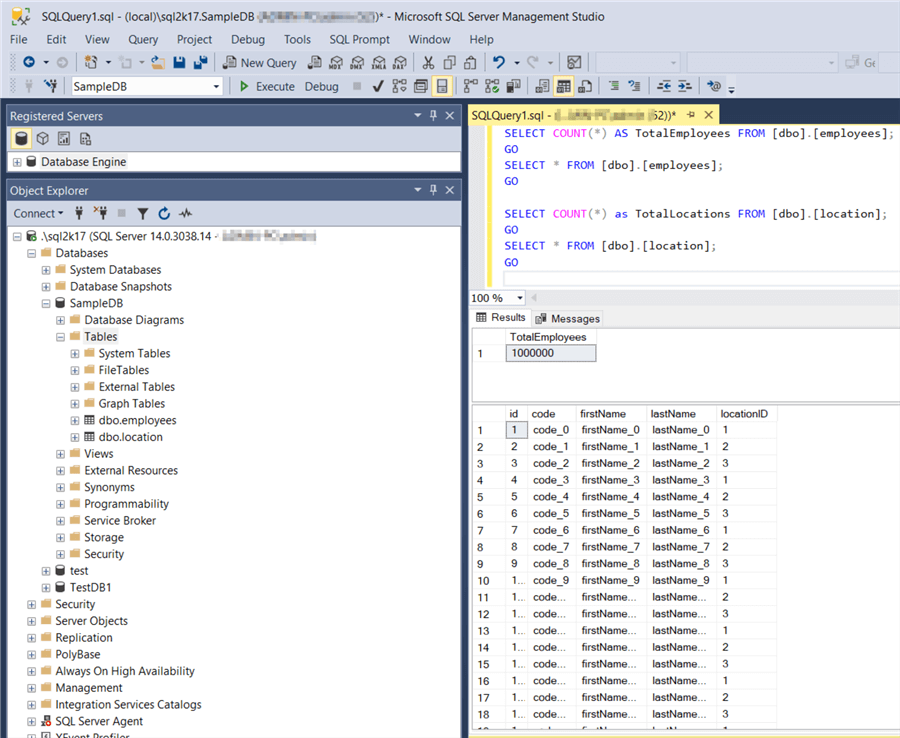Viewport: 900px width, 738px height.
Task: Select Database Engine view in Registered Servers
Action: point(19,137)
